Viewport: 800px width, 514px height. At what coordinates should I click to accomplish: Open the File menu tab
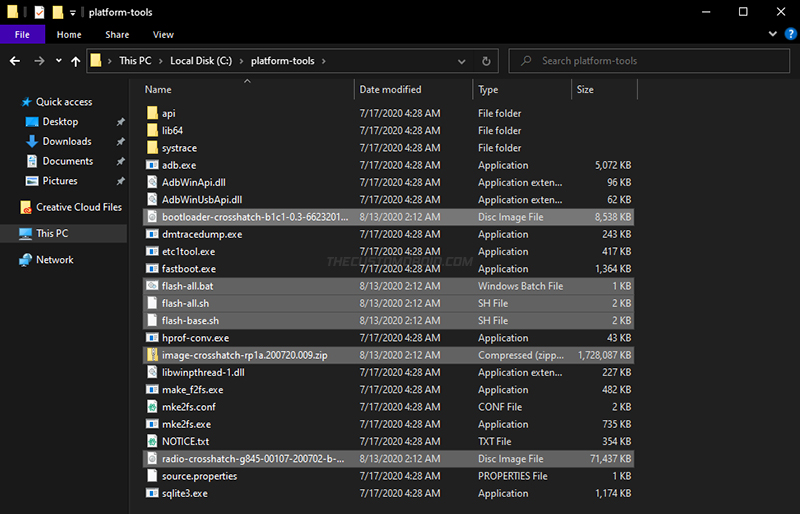click(22, 35)
